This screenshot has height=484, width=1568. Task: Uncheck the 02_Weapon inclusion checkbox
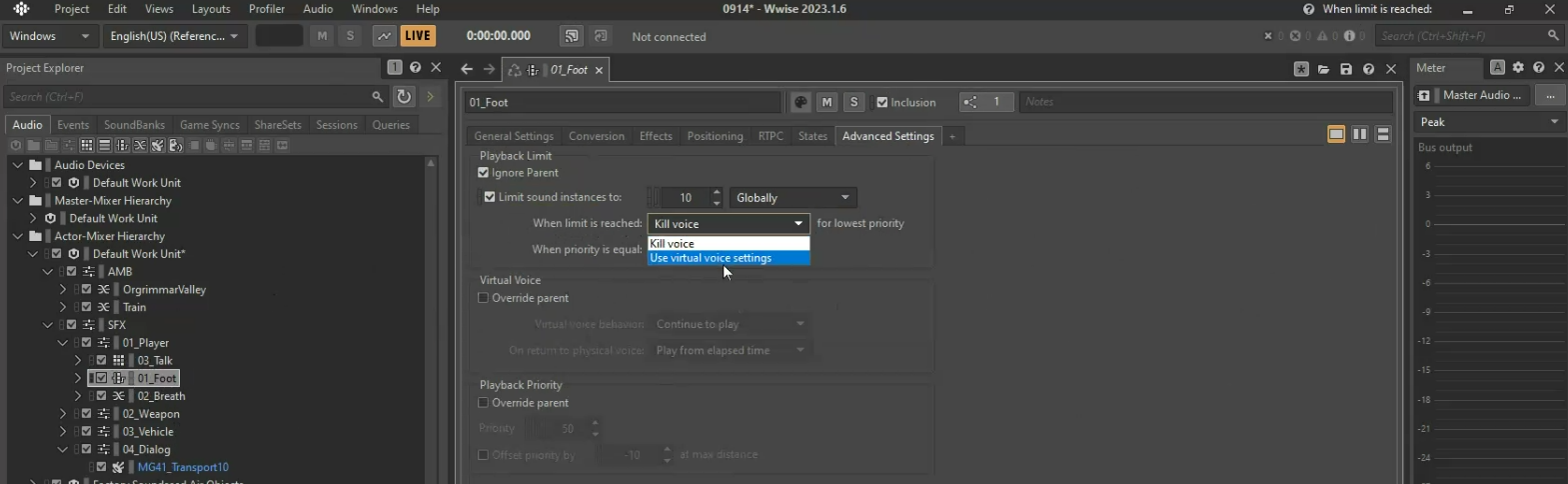pos(86,414)
